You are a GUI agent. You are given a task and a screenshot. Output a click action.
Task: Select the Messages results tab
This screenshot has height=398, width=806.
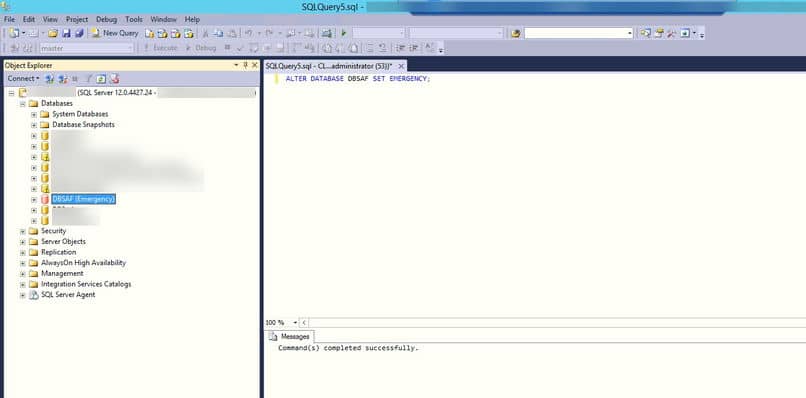coord(290,337)
